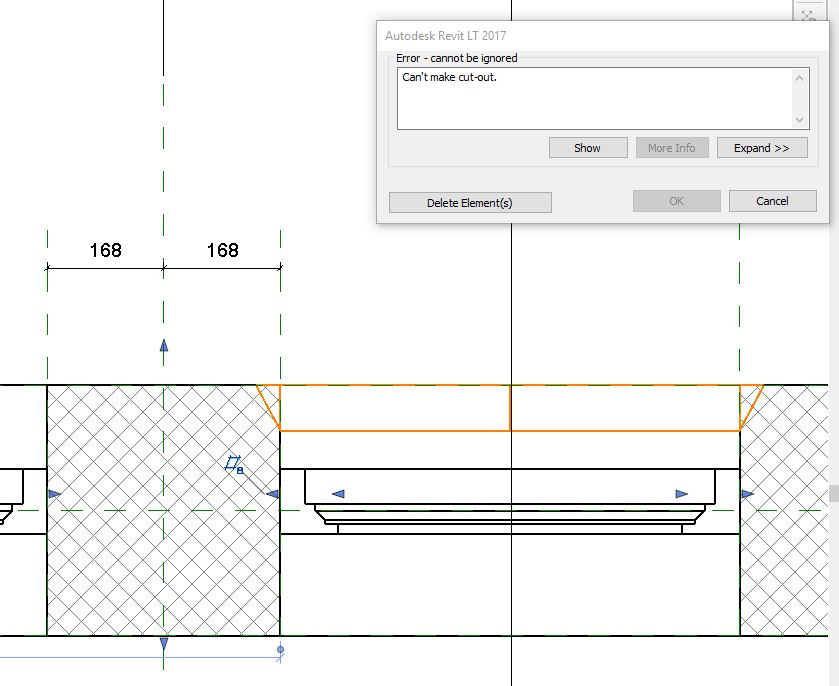Screen dimensions: 839x686
Task: Click the scroll-up arrow in the error text box
Action: coord(798,78)
